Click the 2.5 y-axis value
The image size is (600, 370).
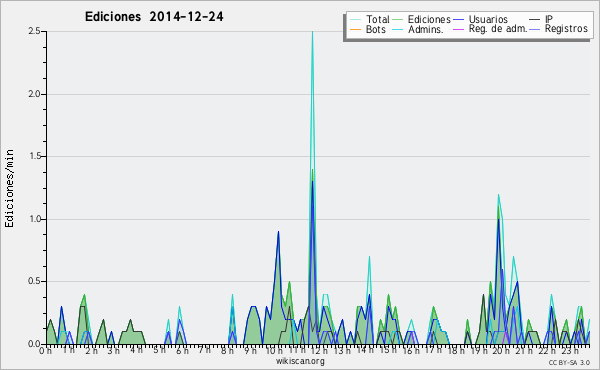pos(34,31)
